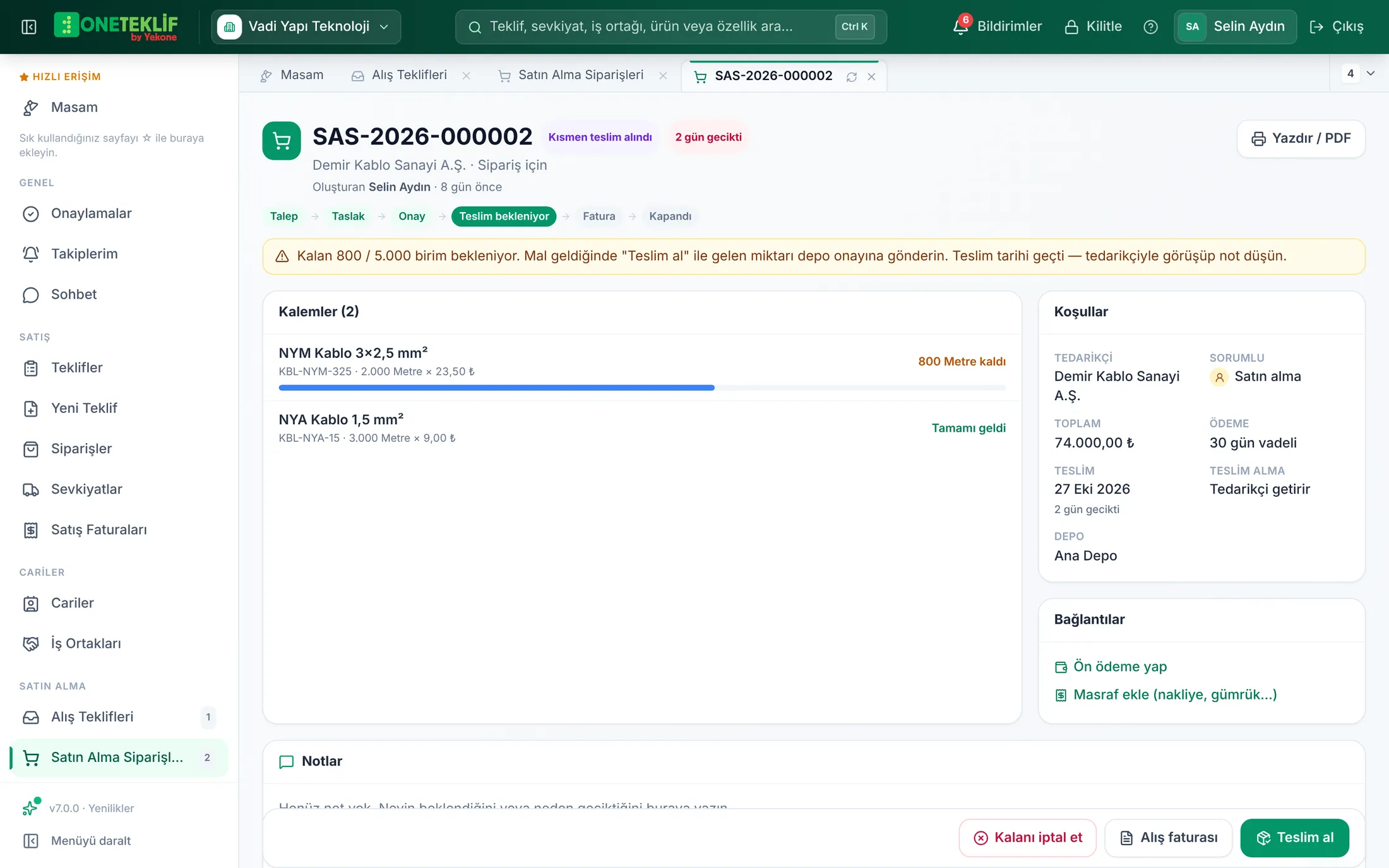
Task: Refresh the SAS-2026-000002 tab icon
Action: tap(852, 76)
